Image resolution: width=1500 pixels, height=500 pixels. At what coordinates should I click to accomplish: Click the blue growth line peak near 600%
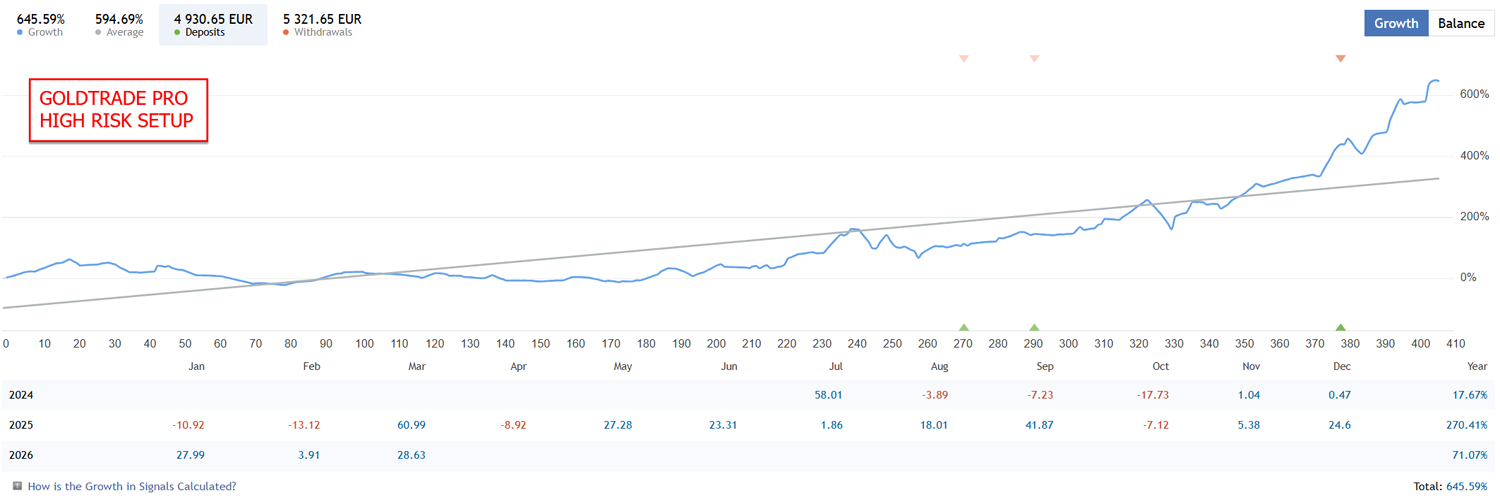(x=1434, y=80)
